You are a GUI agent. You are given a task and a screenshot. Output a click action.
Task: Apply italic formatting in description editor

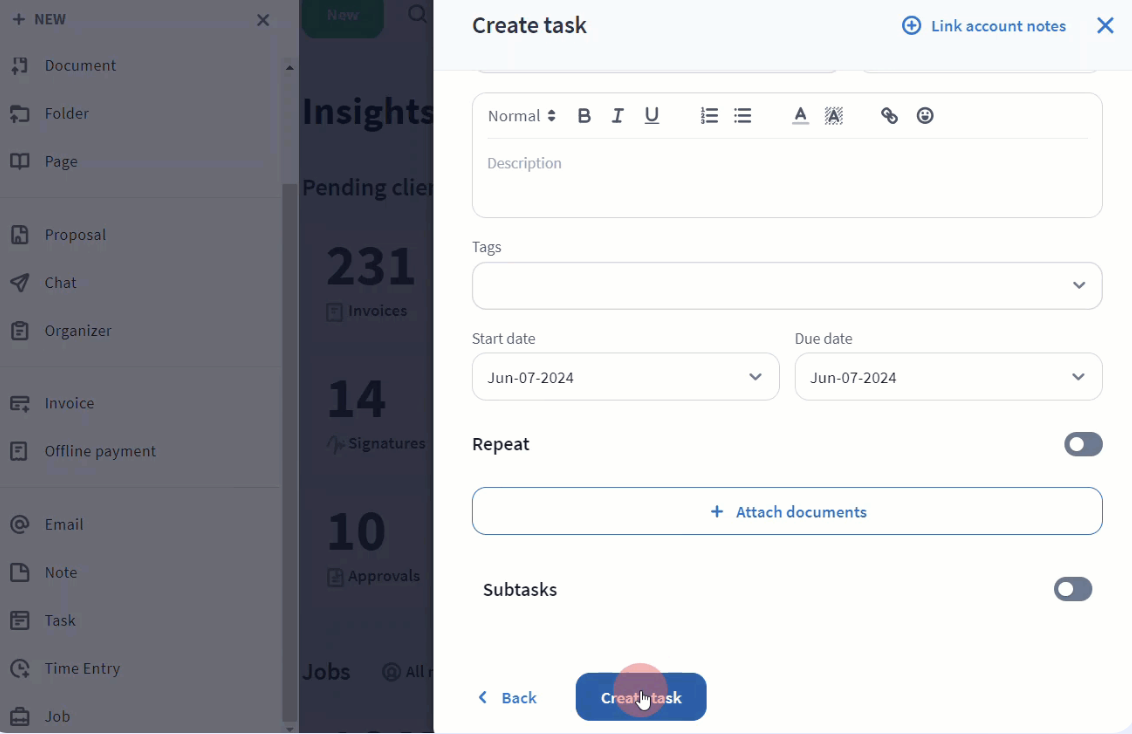click(x=617, y=115)
